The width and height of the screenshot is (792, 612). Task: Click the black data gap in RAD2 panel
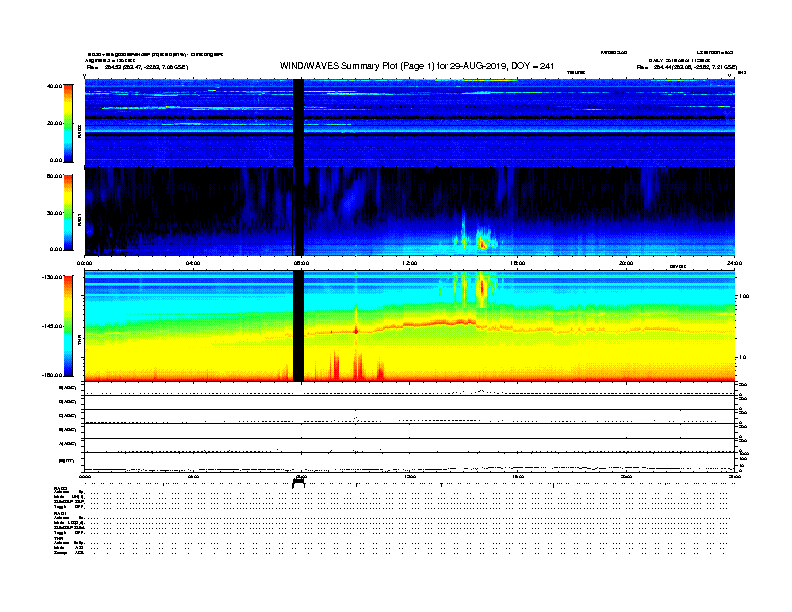(x=299, y=123)
